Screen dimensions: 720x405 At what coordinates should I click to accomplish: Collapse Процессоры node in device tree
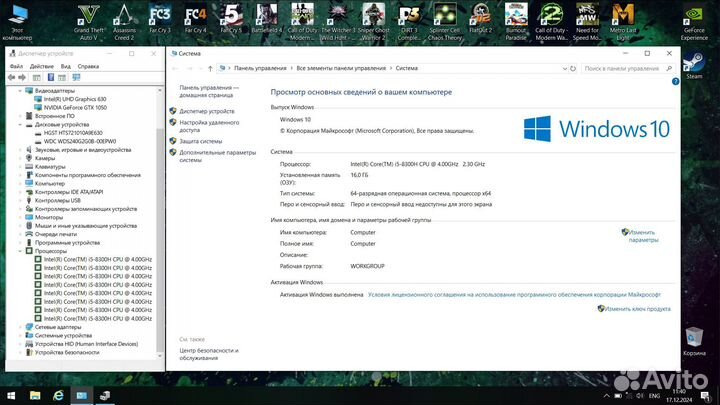pyautogui.click(x=20, y=251)
